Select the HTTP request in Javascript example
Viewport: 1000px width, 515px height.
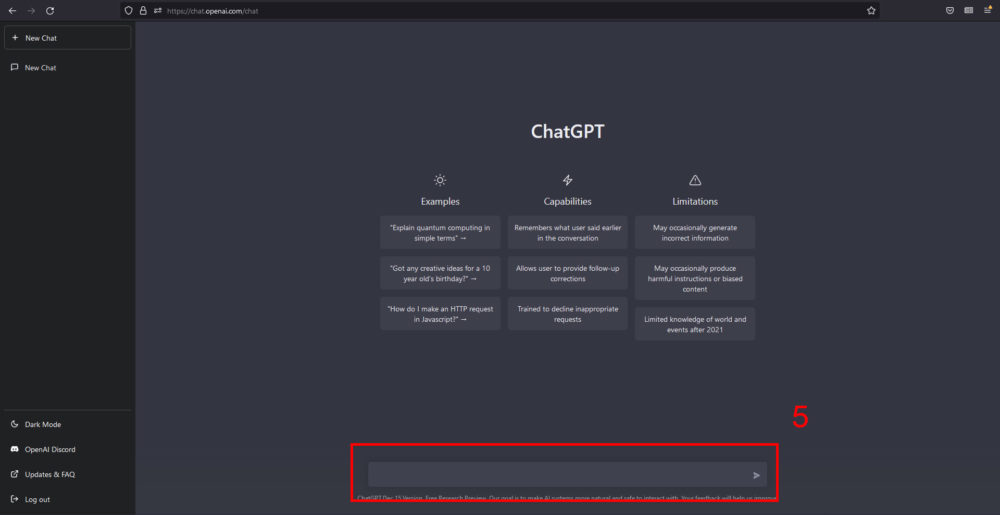click(x=440, y=314)
